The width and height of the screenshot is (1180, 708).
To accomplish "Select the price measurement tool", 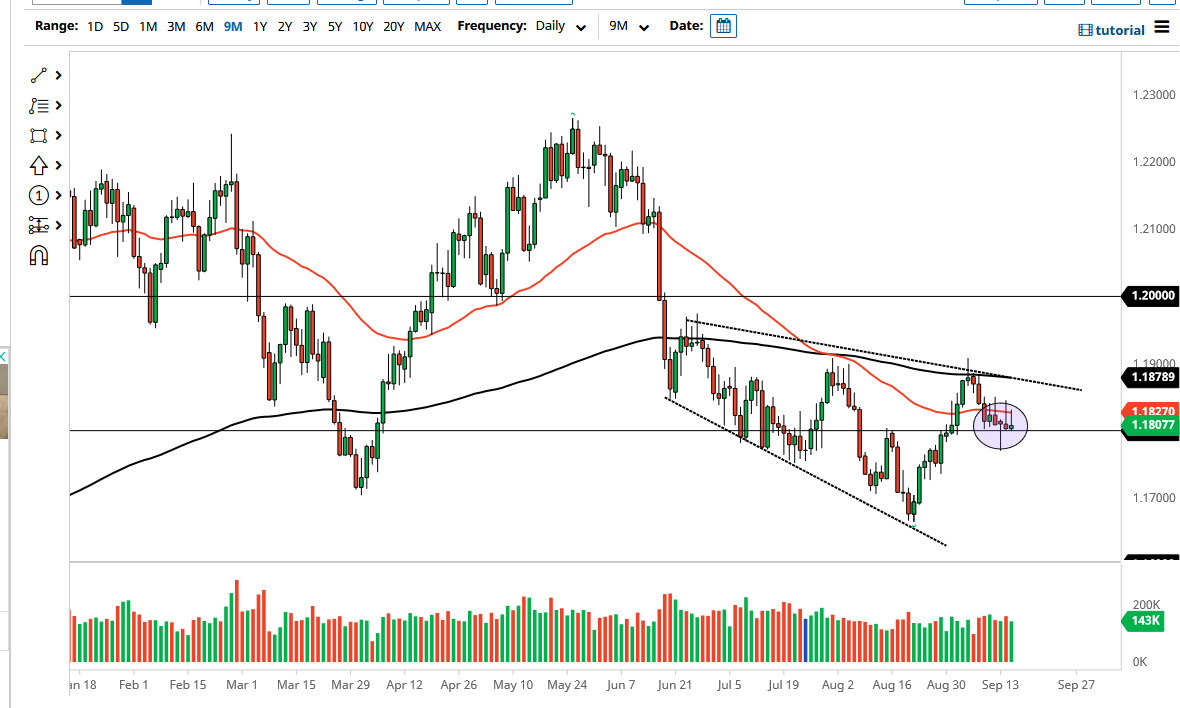I will [x=39, y=225].
